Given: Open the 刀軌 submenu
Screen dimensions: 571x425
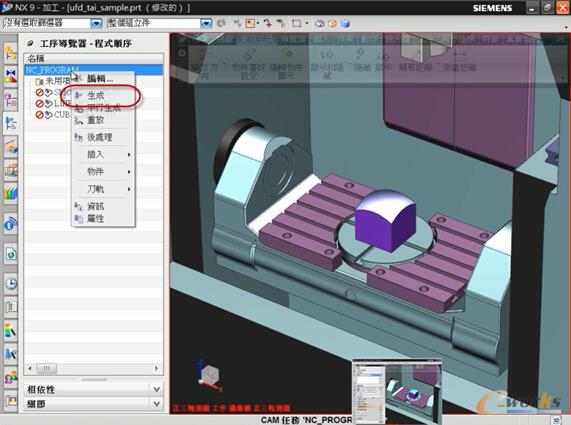Looking at the screenshot, I should (x=103, y=189).
